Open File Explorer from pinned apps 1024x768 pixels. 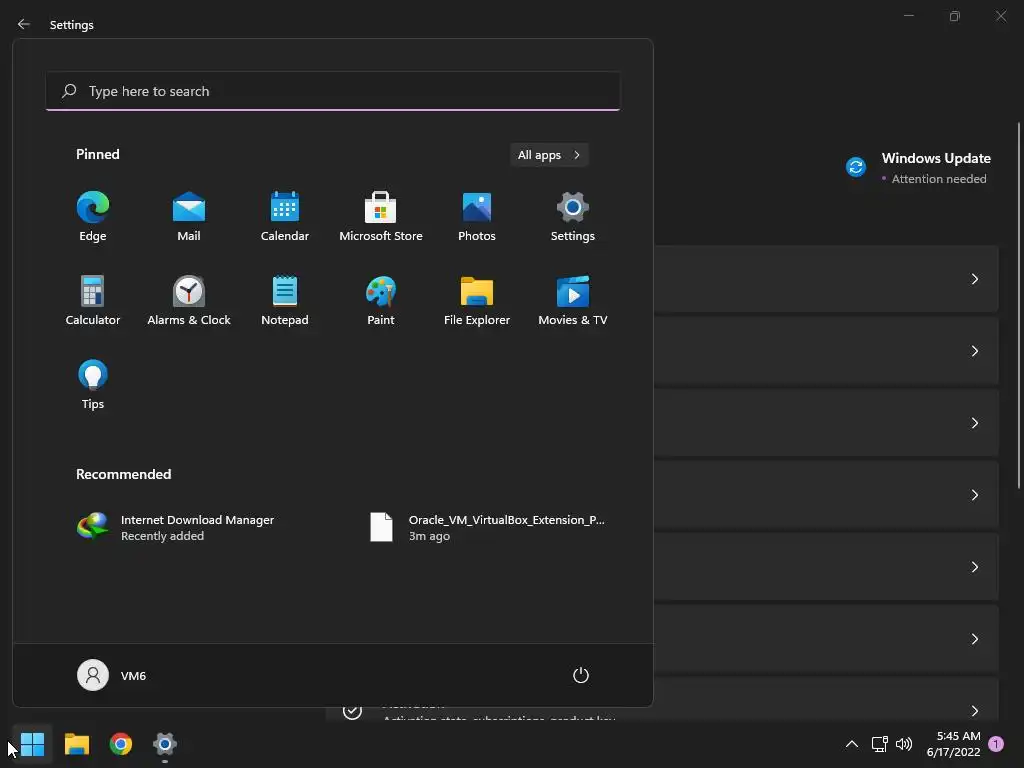click(x=477, y=301)
